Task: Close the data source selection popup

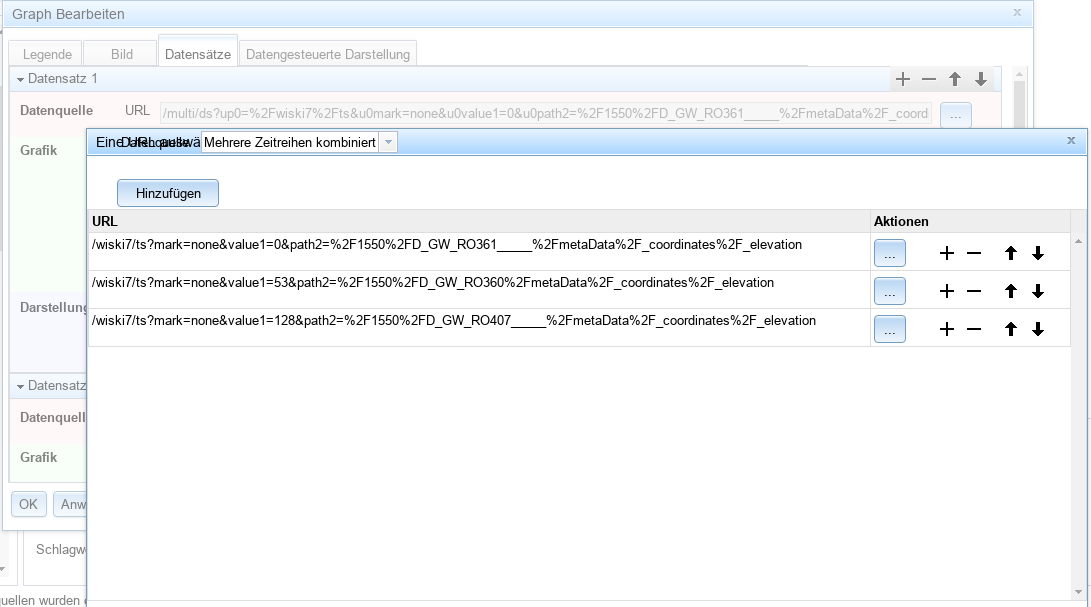Action: [1071, 141]
